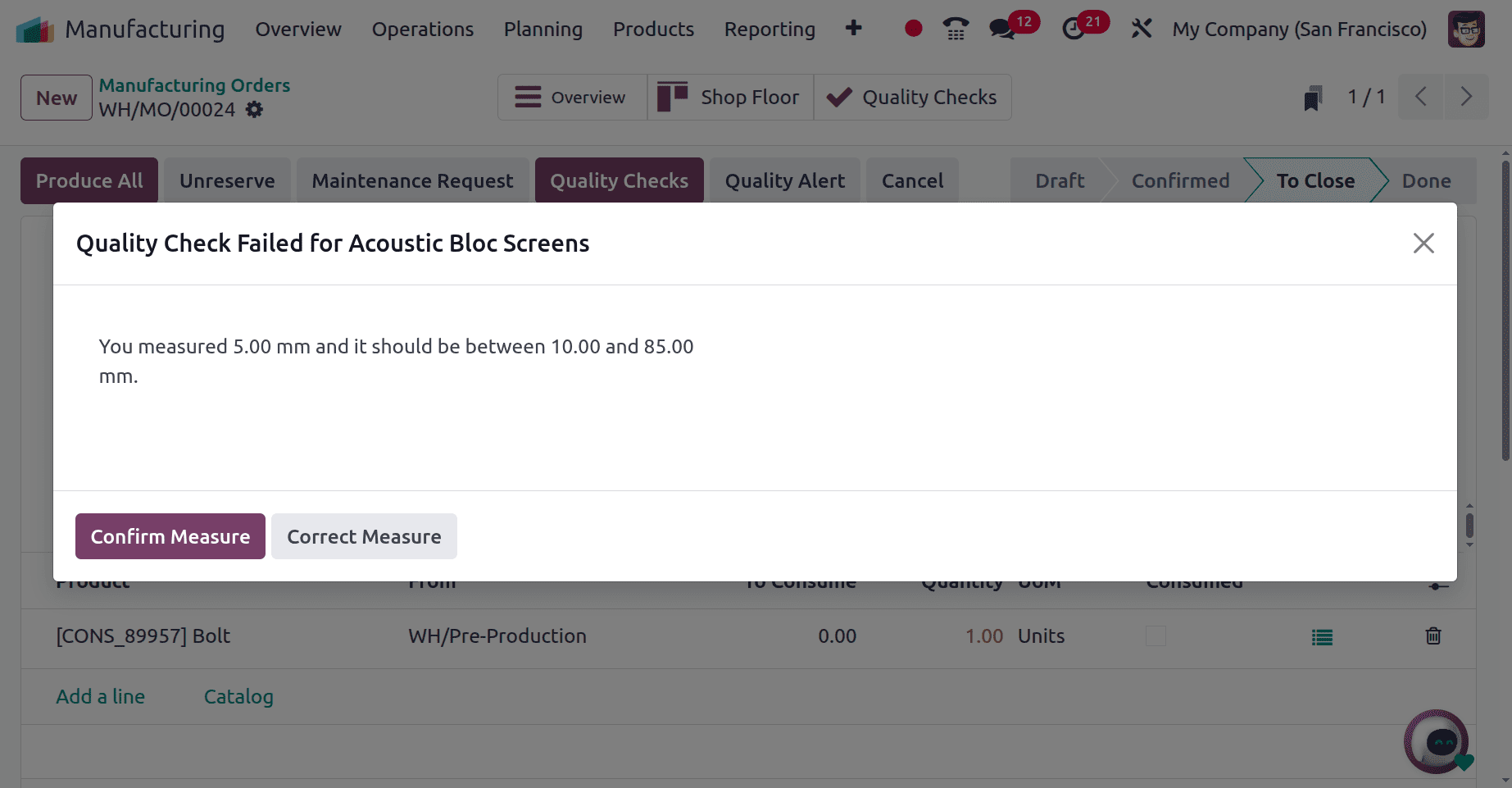Open detailed moves list icon on Bolt row
The height and width of the screenshot is (788, 1512).
(x=1321, y=636)
